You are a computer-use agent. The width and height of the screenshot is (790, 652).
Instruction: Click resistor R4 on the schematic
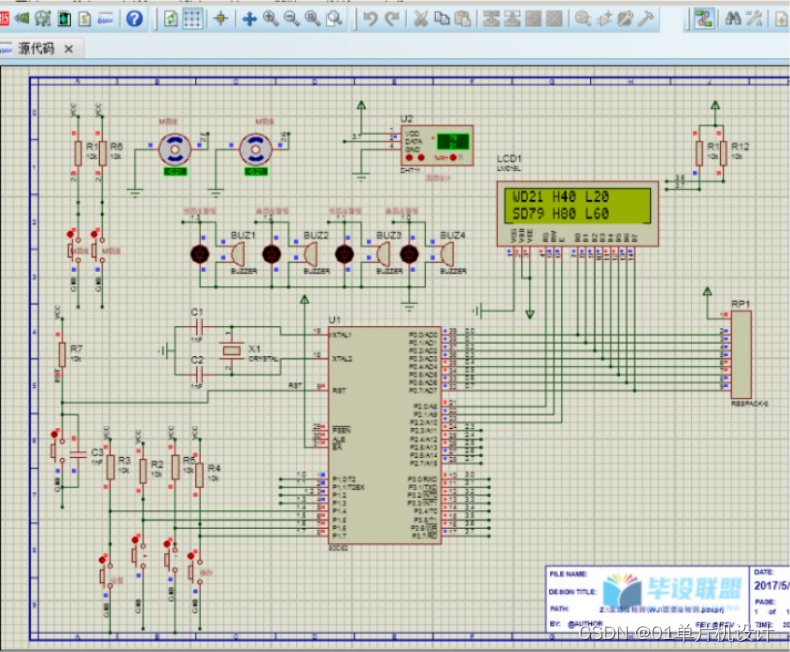[199, 475]
